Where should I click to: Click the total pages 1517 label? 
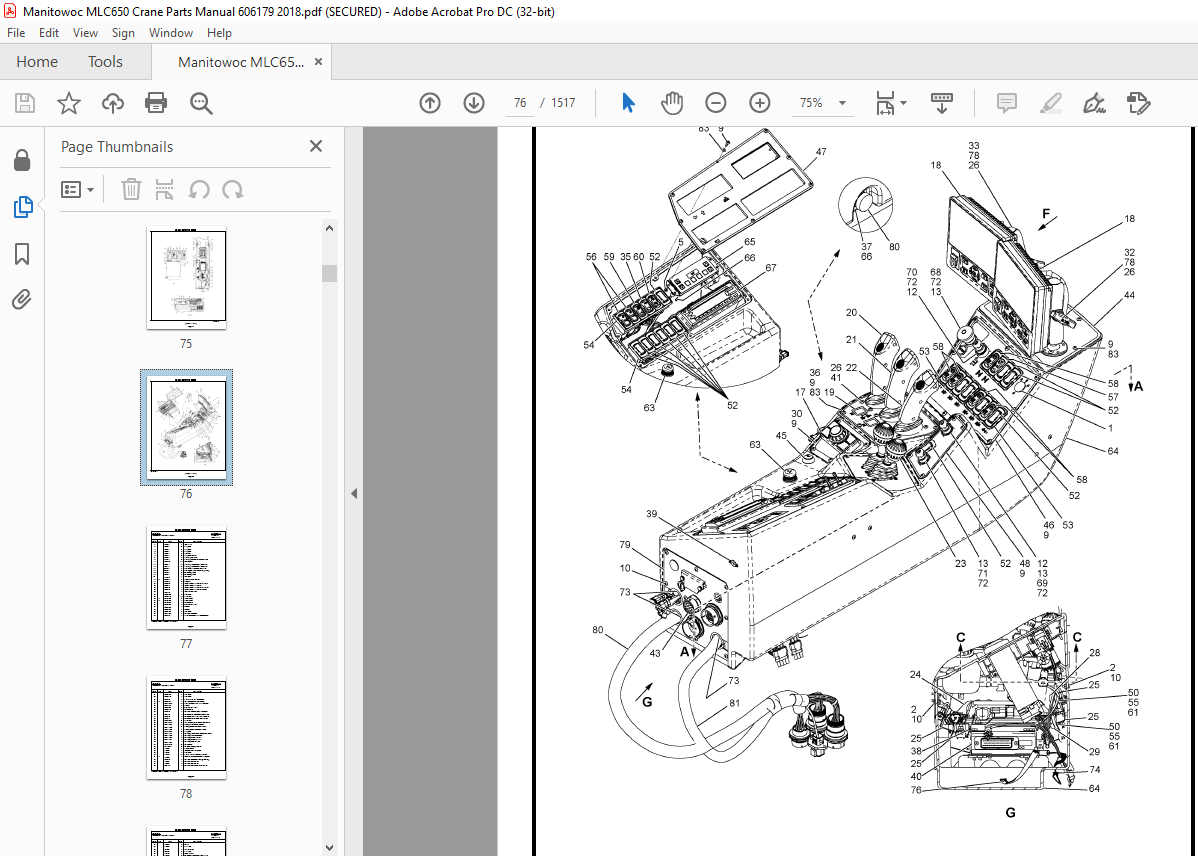(563, 103)
